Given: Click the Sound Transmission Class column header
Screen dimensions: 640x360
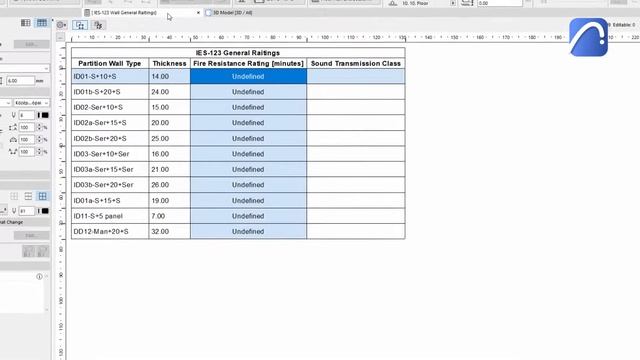Looking at the screenshot, I should click(356, 64).
